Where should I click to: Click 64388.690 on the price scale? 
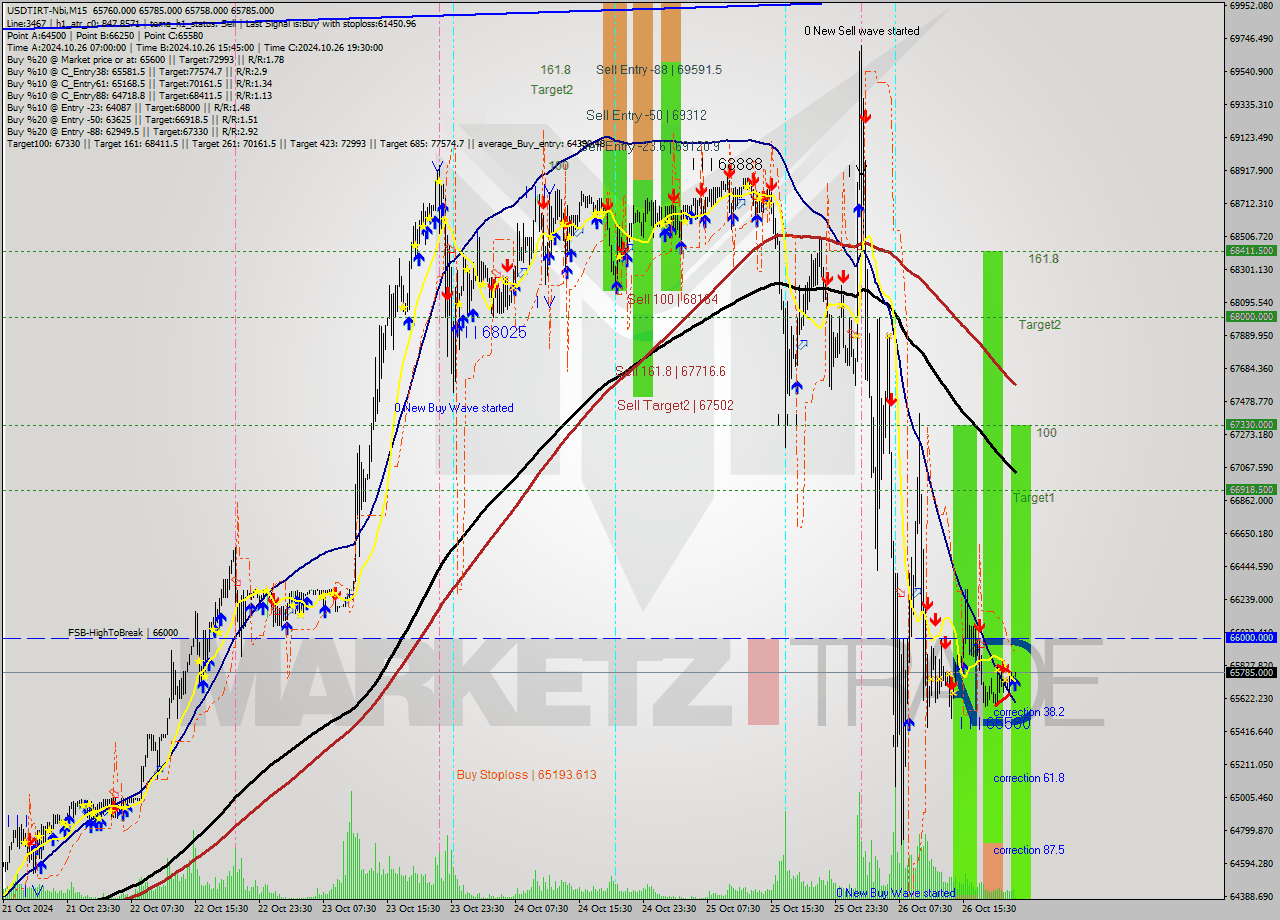(x=1250, y=896)
